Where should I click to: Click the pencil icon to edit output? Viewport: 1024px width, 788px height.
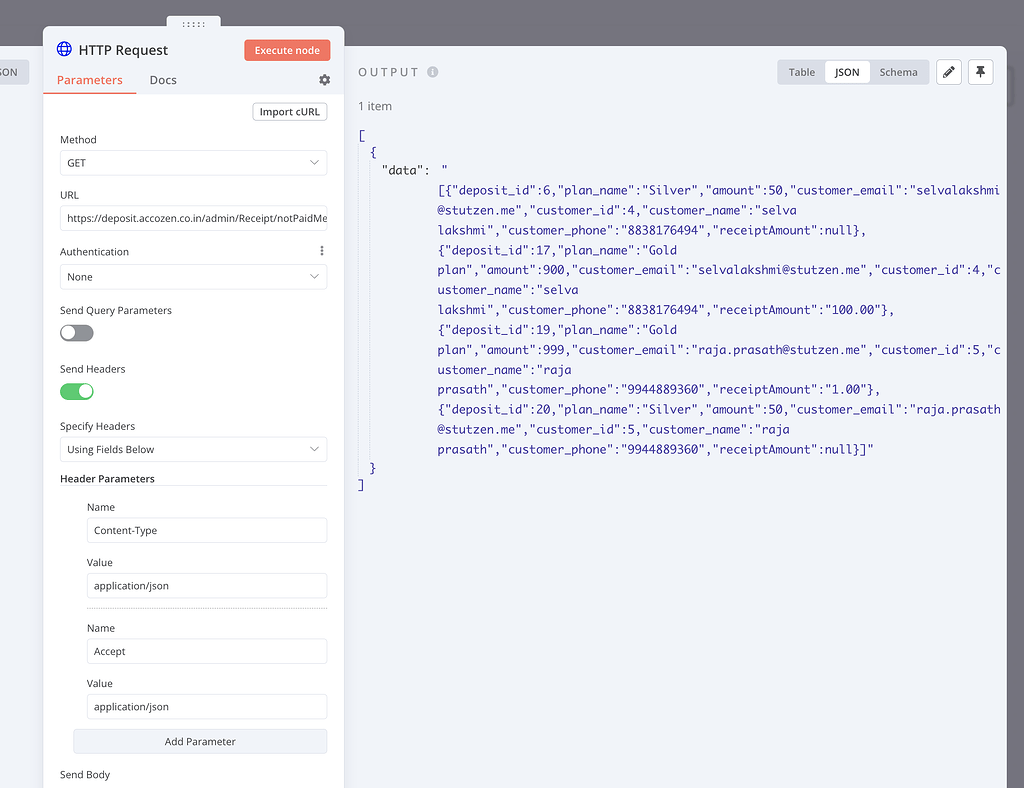[x=948, y=72]
